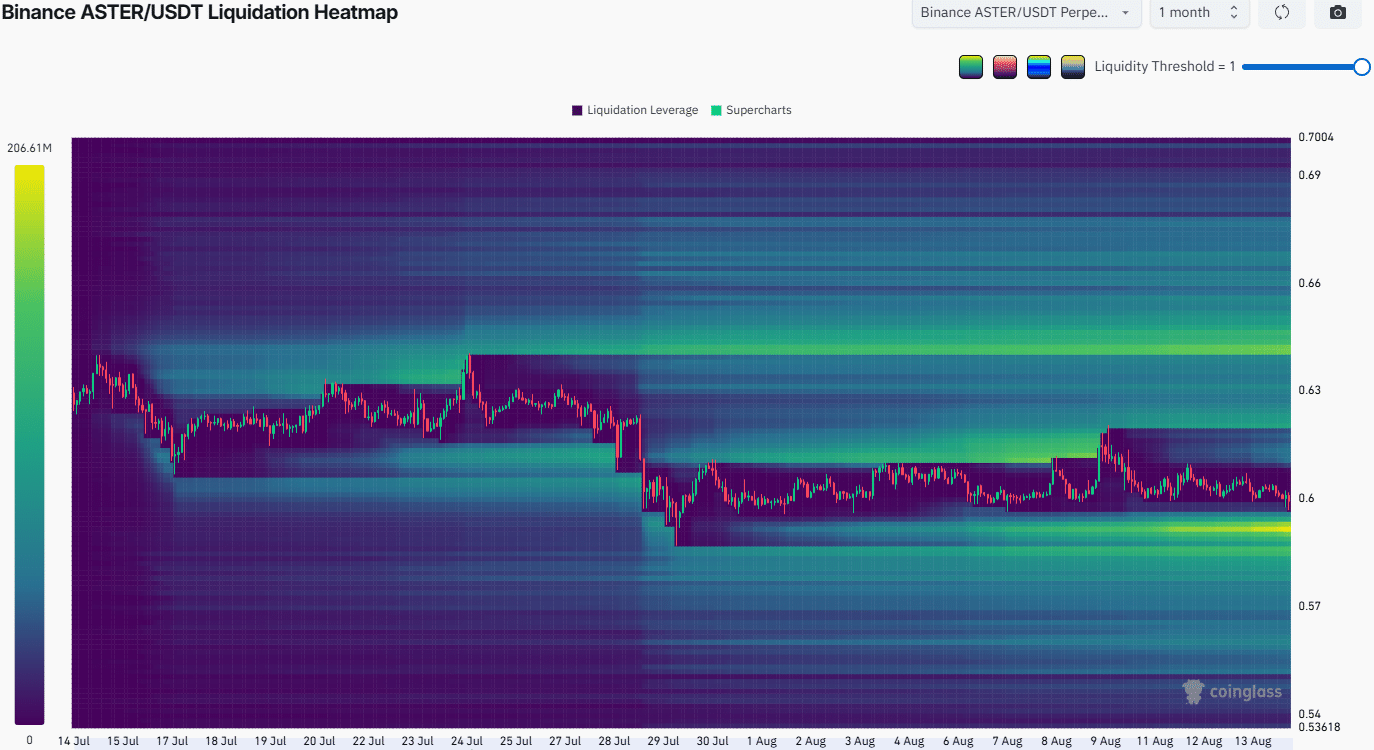
Task: Open the Binance ASTER/USDT Perpetual pair dropdown
Action: (x=1026, y=13)
